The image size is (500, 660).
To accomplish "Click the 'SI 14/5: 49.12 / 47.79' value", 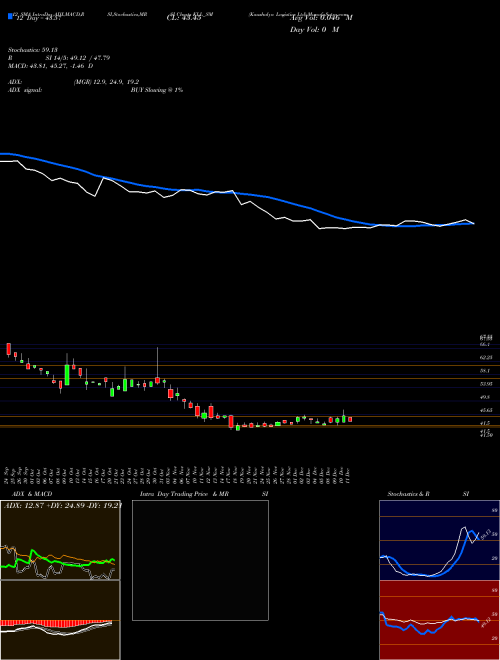I will (78, 58).
